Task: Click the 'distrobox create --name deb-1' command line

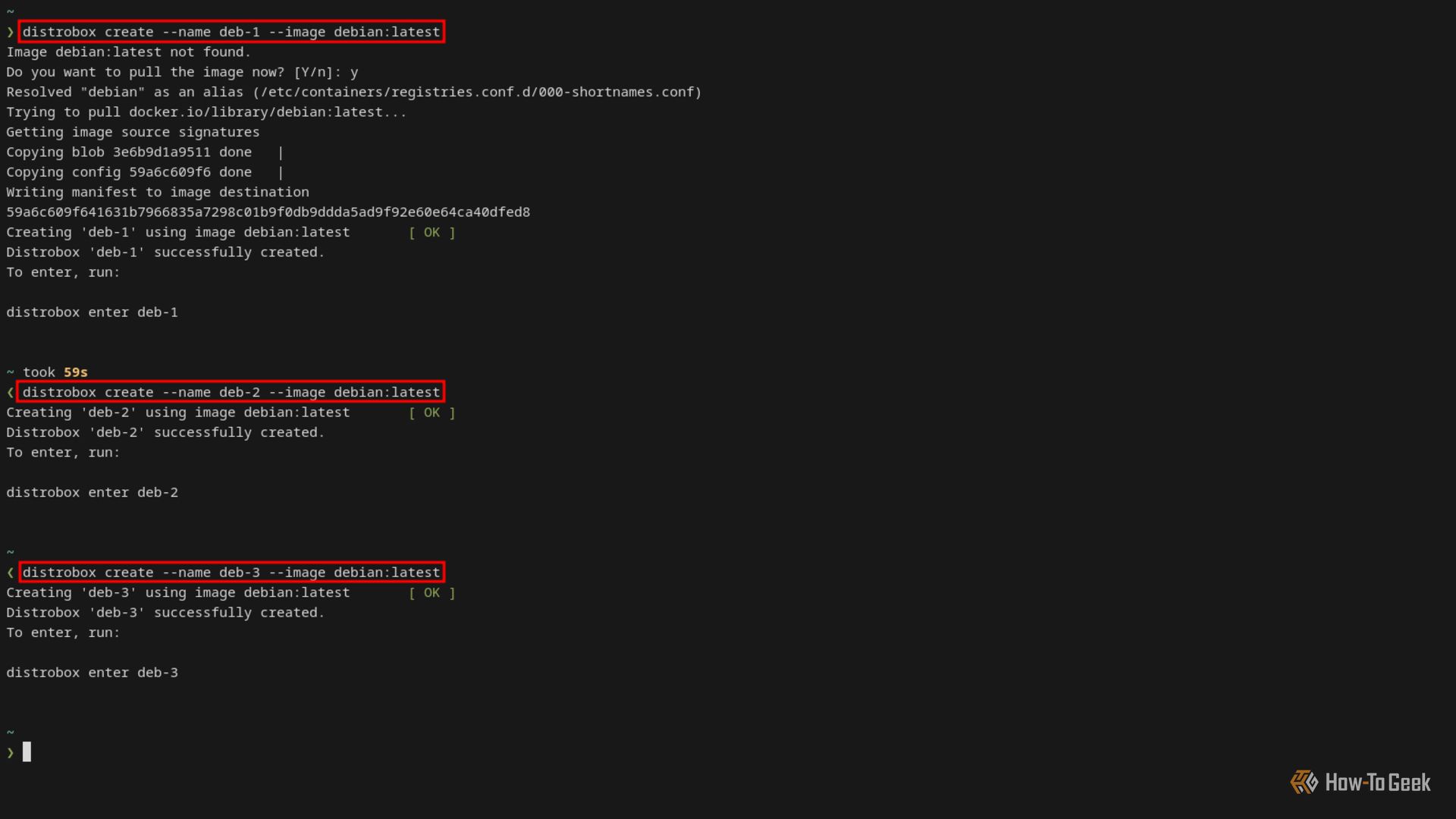Action: tap(231, 32)
